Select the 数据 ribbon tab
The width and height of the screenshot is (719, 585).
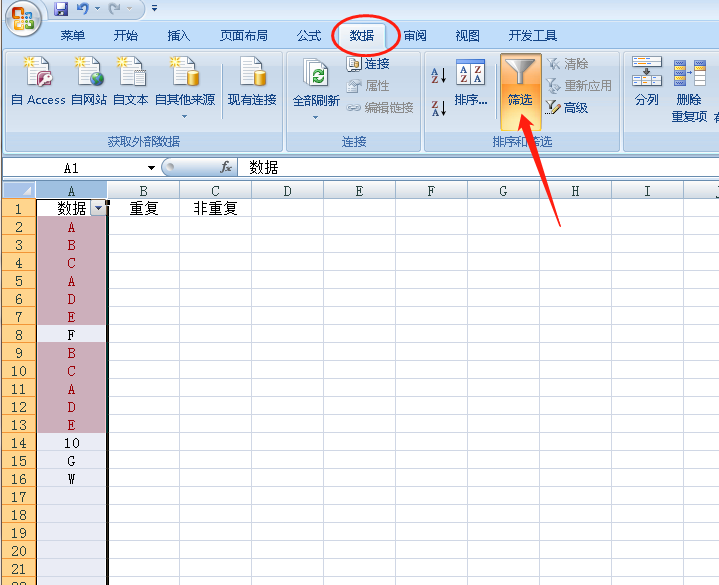[362, 35]
